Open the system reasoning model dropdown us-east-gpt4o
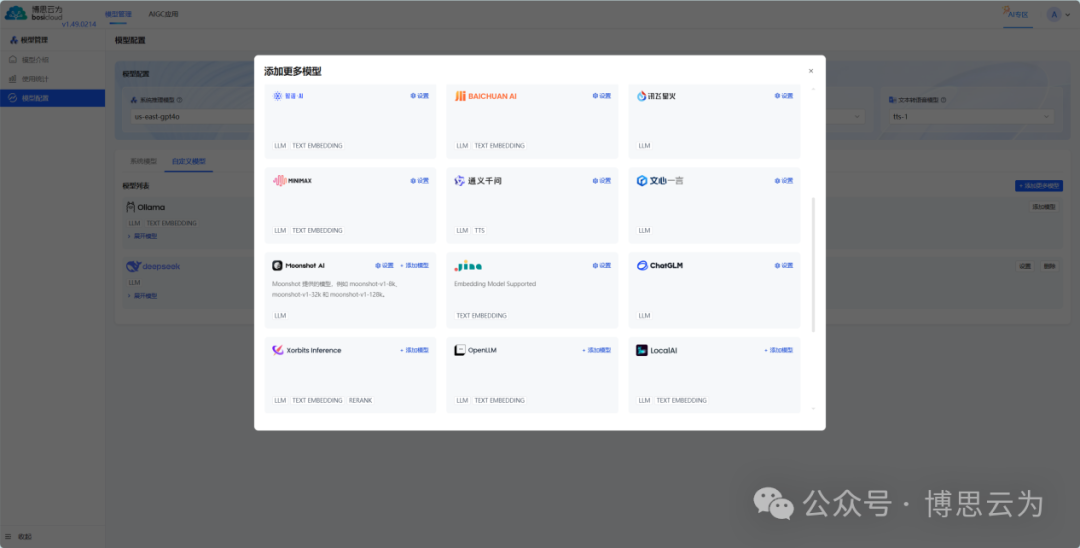This screenshot has height=548, width=1080. (x=193, y=117)
